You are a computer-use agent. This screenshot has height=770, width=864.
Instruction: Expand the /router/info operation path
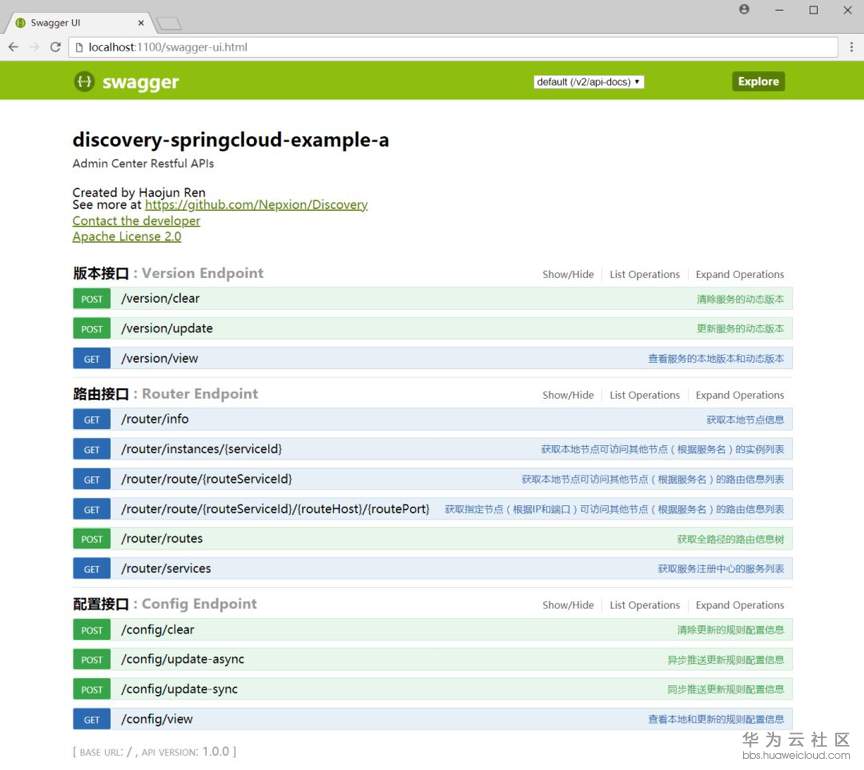(x=155, y=419)
